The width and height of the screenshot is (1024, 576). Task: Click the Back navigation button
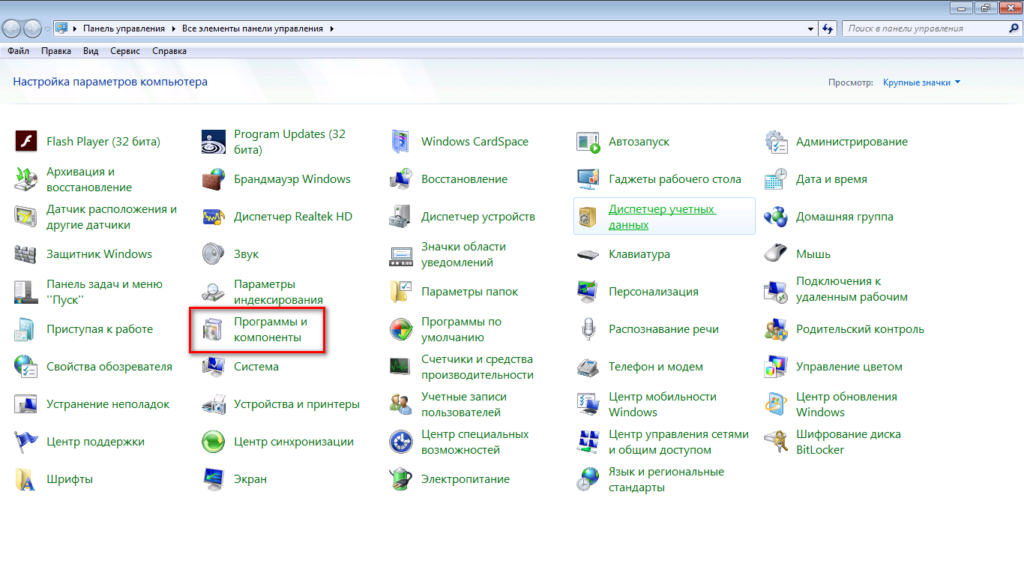tap(16, 29)
